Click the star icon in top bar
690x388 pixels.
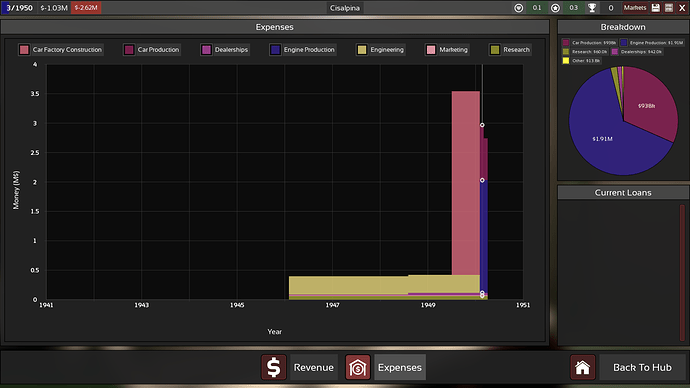(x=555, y=7)
